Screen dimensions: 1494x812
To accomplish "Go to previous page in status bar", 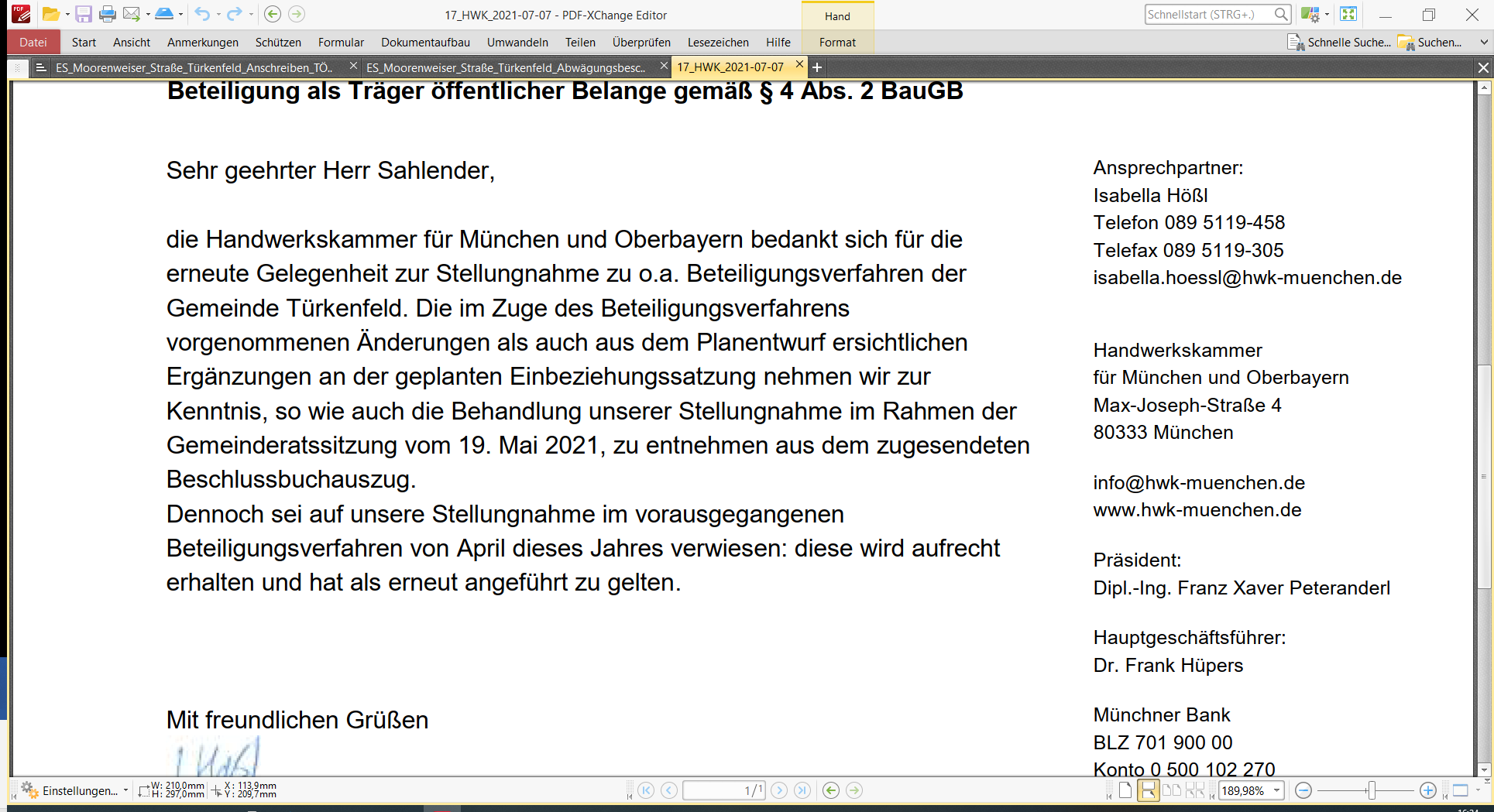I will point(669,790).
